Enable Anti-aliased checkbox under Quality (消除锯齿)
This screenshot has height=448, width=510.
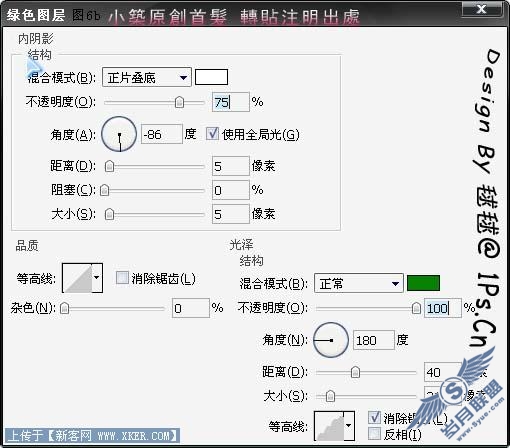coord(122,278)
